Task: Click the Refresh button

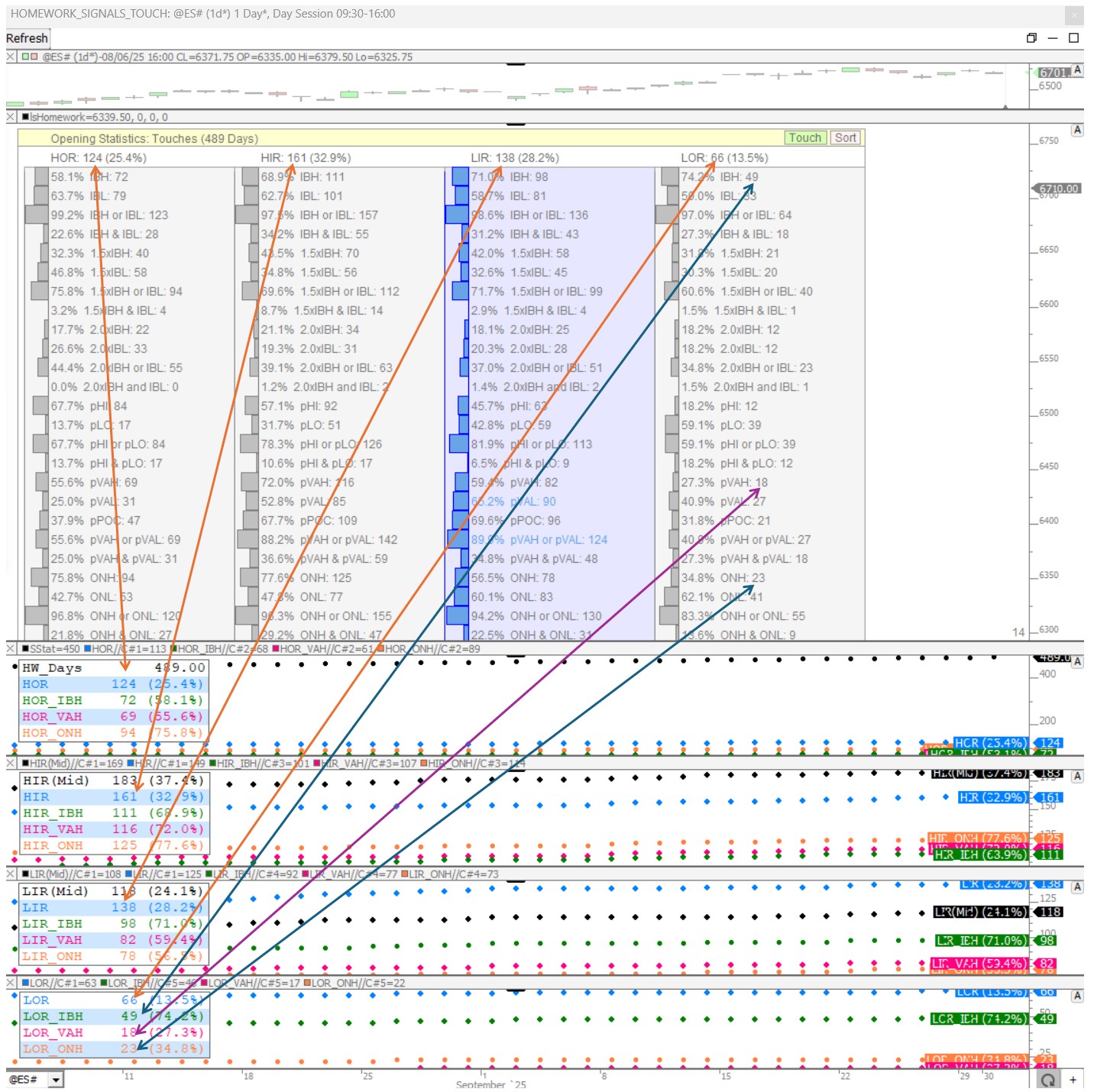Action: (27, 38)
